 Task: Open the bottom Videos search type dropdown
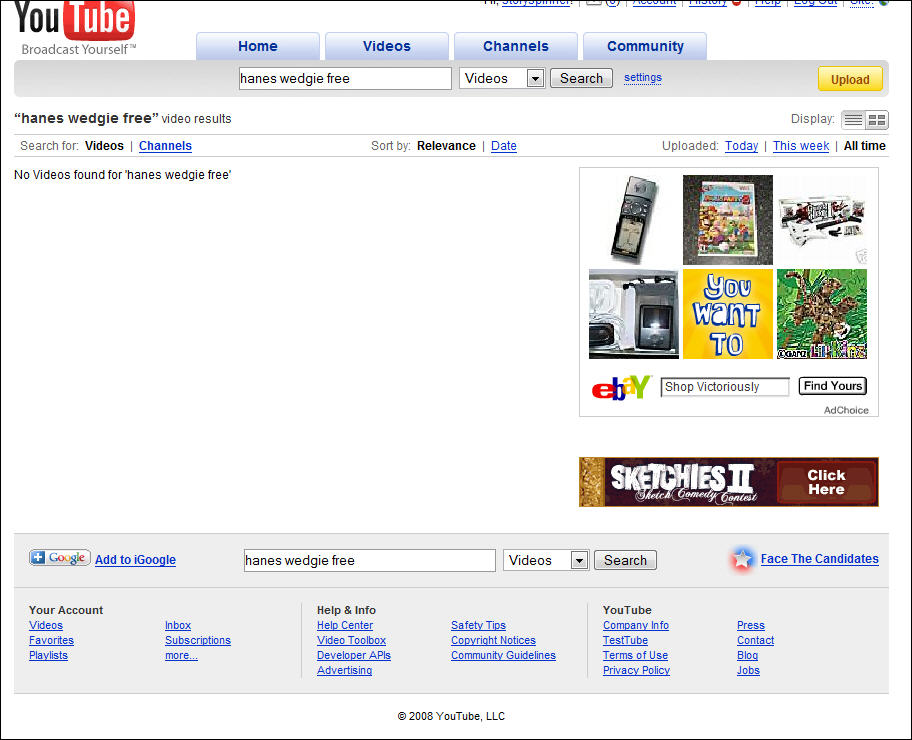point(546,560)
